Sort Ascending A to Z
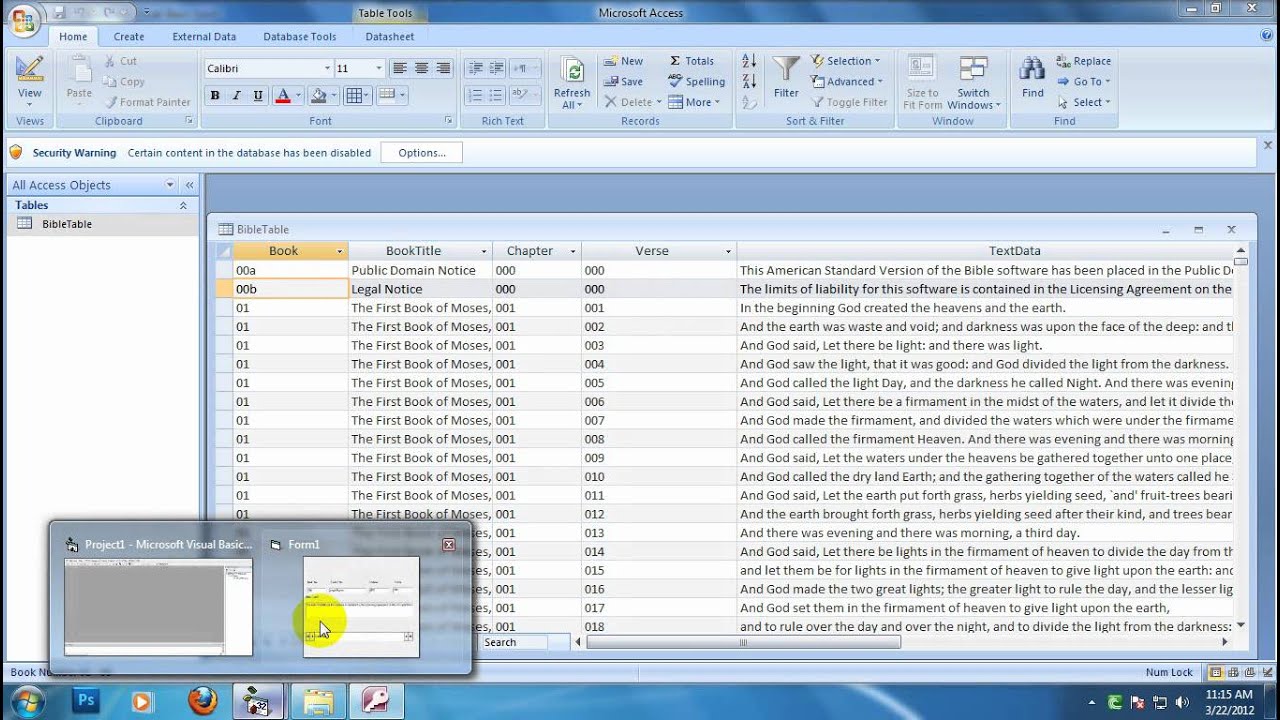The height and width of the screenshot is (720, 1280). 749,62
